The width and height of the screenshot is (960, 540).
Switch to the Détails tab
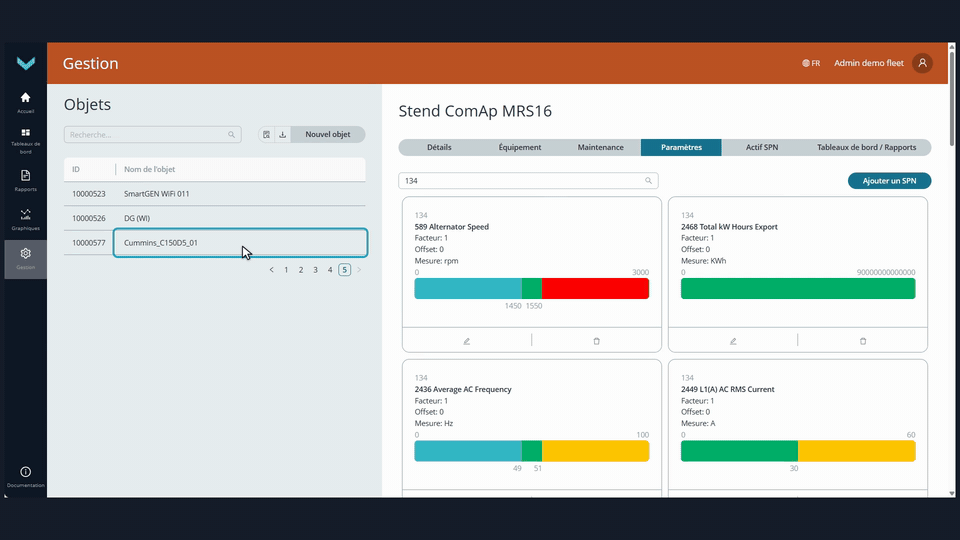439,148
